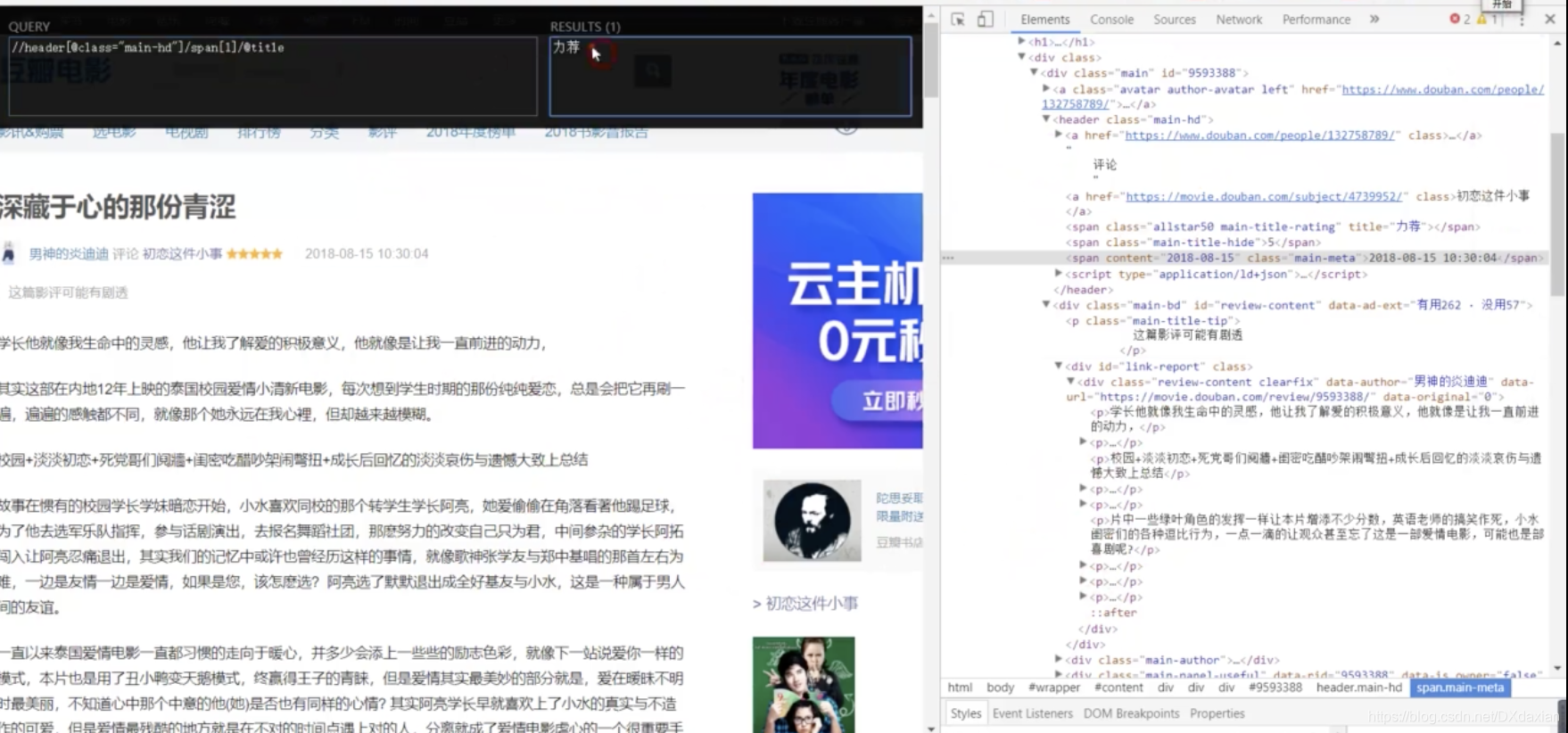The image size is (1568, 733).
Task: Click the 云主机 advertisement banner image
Action: (x=838, y=321)
